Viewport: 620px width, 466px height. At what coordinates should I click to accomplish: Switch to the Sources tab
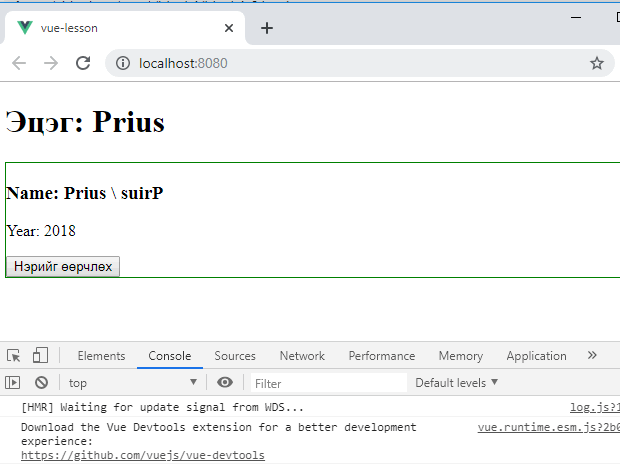pyautogui.click(x=235, y=356)
